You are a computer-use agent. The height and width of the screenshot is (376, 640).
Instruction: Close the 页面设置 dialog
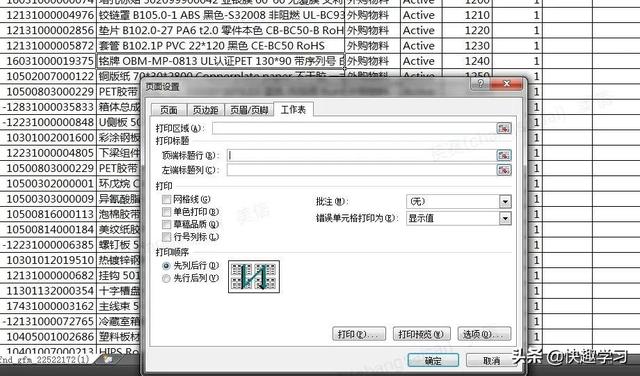[x=506, y=84]
